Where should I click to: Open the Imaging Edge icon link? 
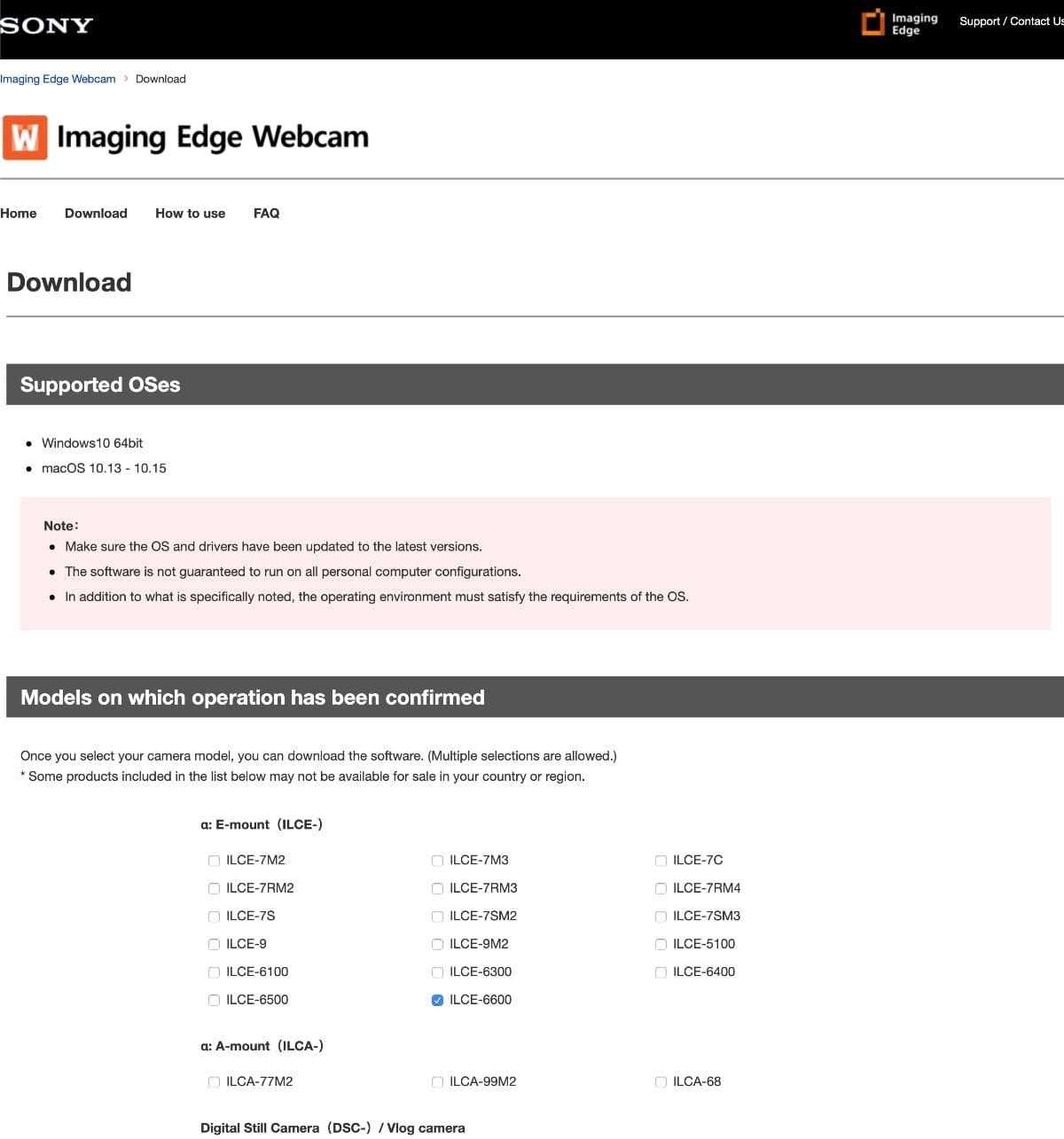pyautogui.click(x=900, y=23)
